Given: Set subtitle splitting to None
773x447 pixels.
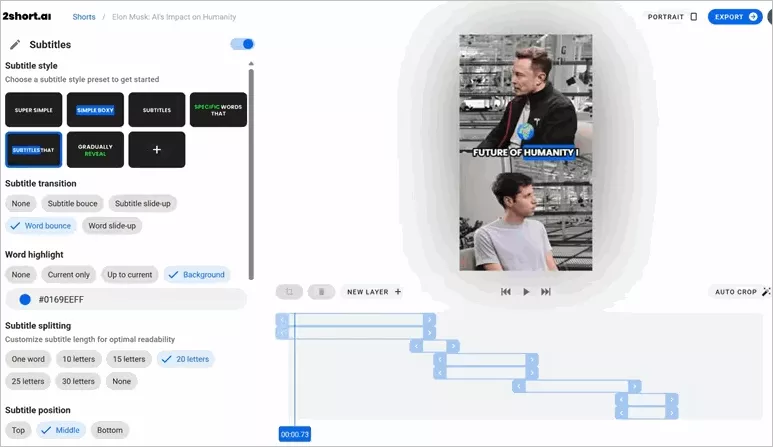Looking at the screenshot, I should (121, 381).
